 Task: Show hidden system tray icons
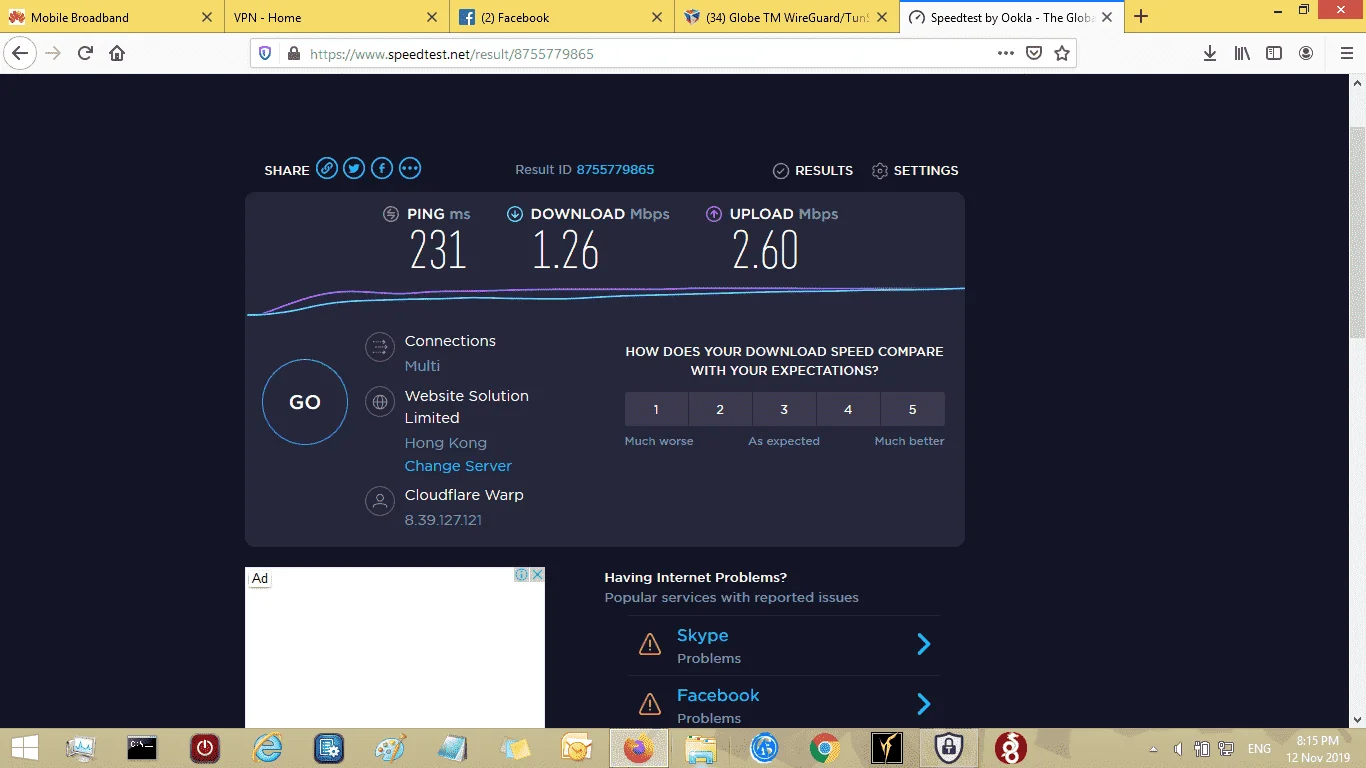coord(1153,748)
